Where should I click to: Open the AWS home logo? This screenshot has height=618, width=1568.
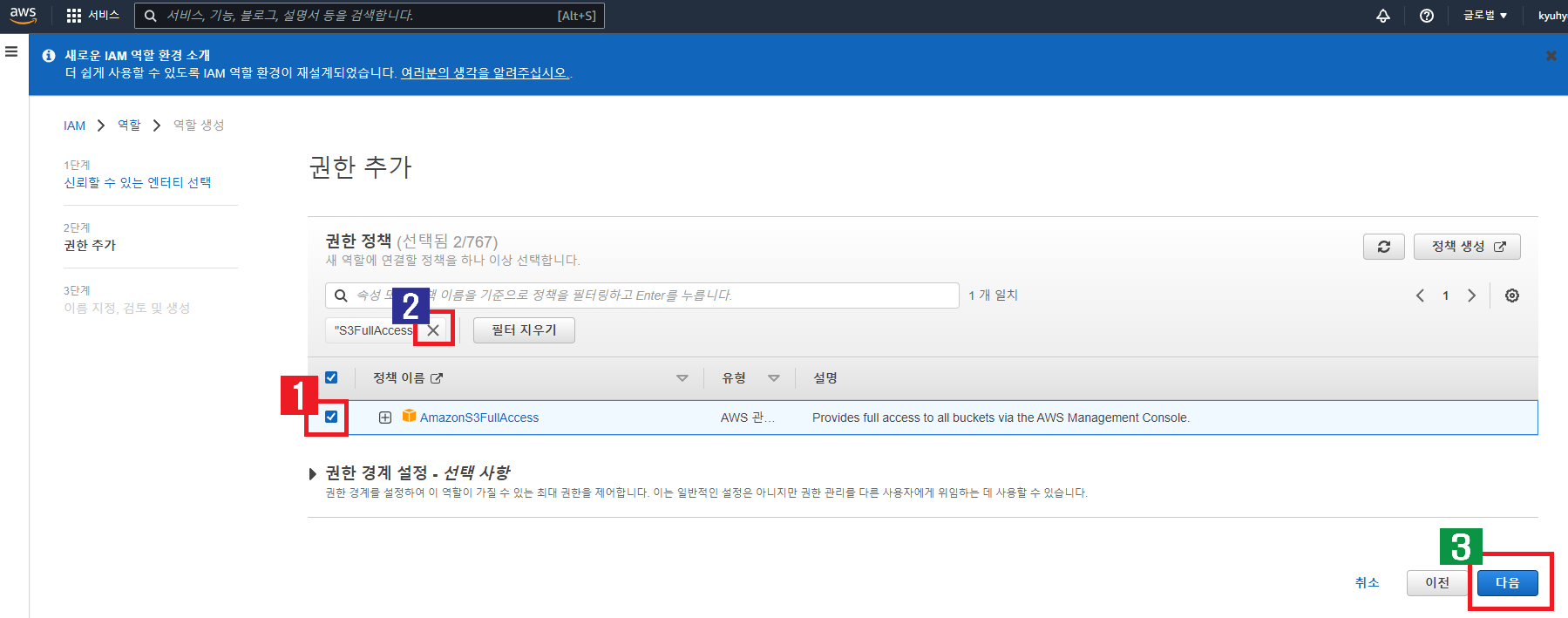tap(23, 15)
